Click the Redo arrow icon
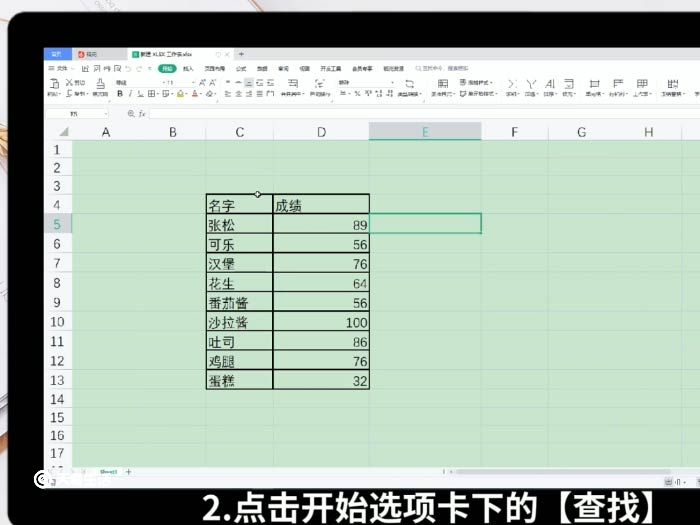 139,68
